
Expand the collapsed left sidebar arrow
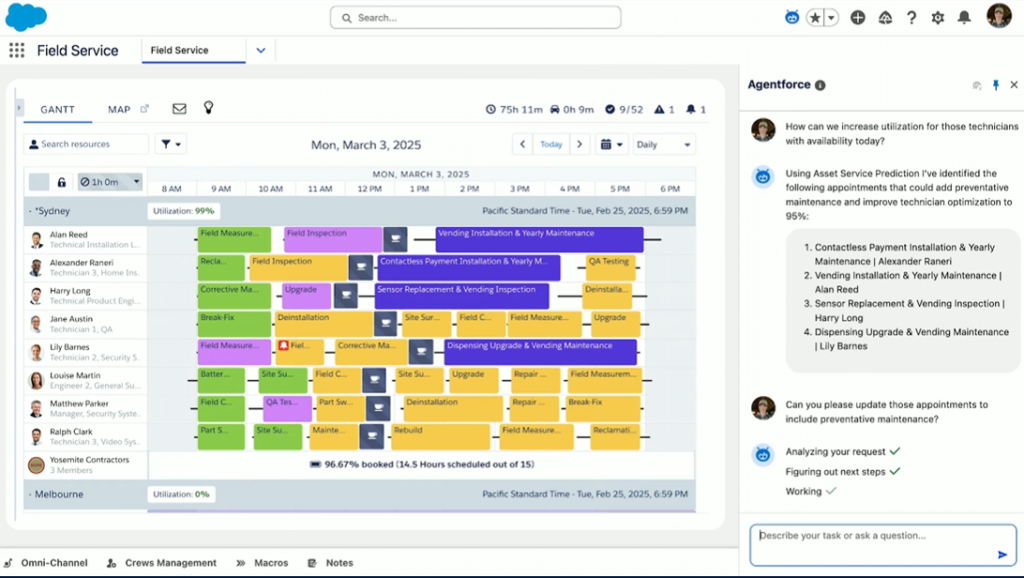tap(19, 108)
